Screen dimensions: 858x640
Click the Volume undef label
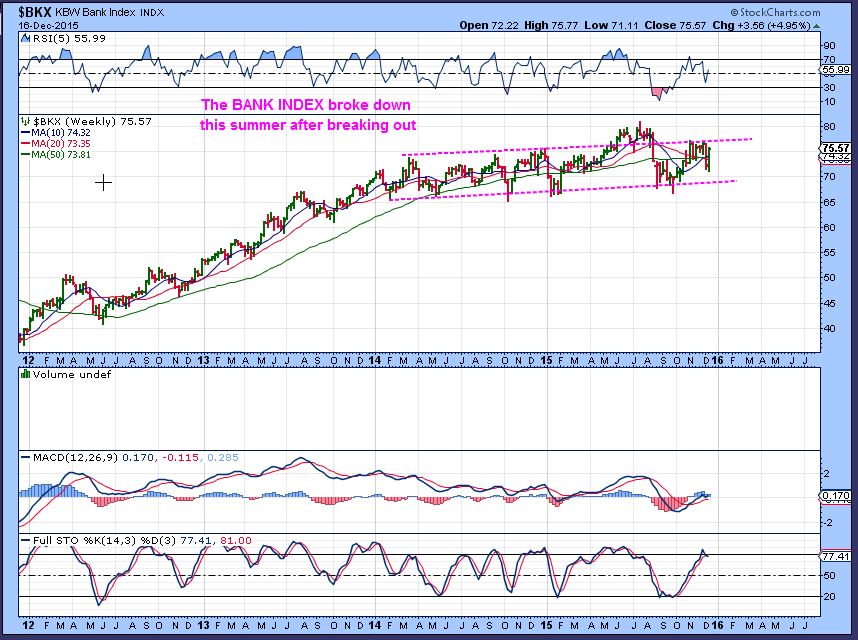pyautogui.click(x=72, y=374)
